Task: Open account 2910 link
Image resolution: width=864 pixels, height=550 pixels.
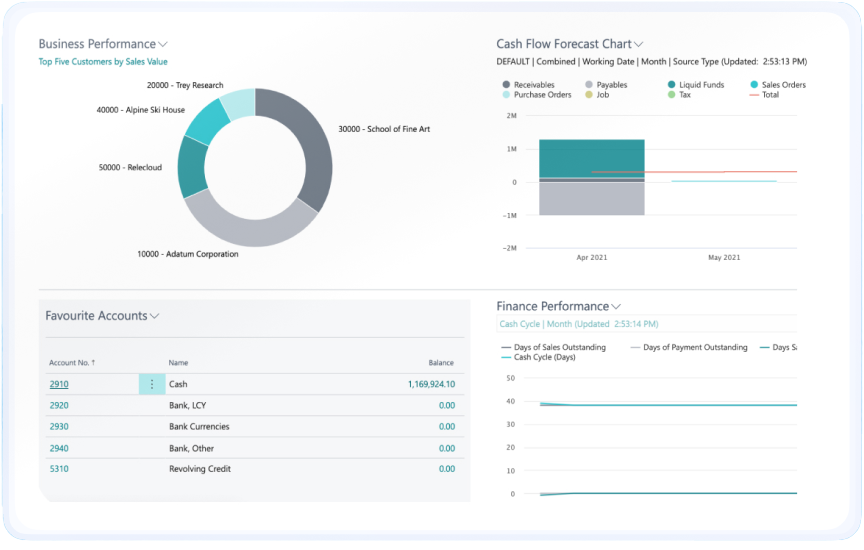Action: (x=59, y=384)
